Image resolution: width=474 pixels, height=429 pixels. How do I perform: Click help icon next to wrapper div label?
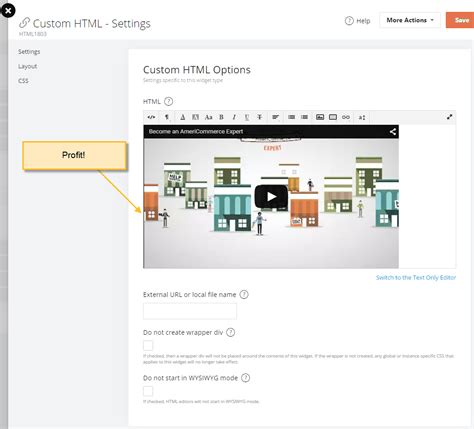(230, 332)
